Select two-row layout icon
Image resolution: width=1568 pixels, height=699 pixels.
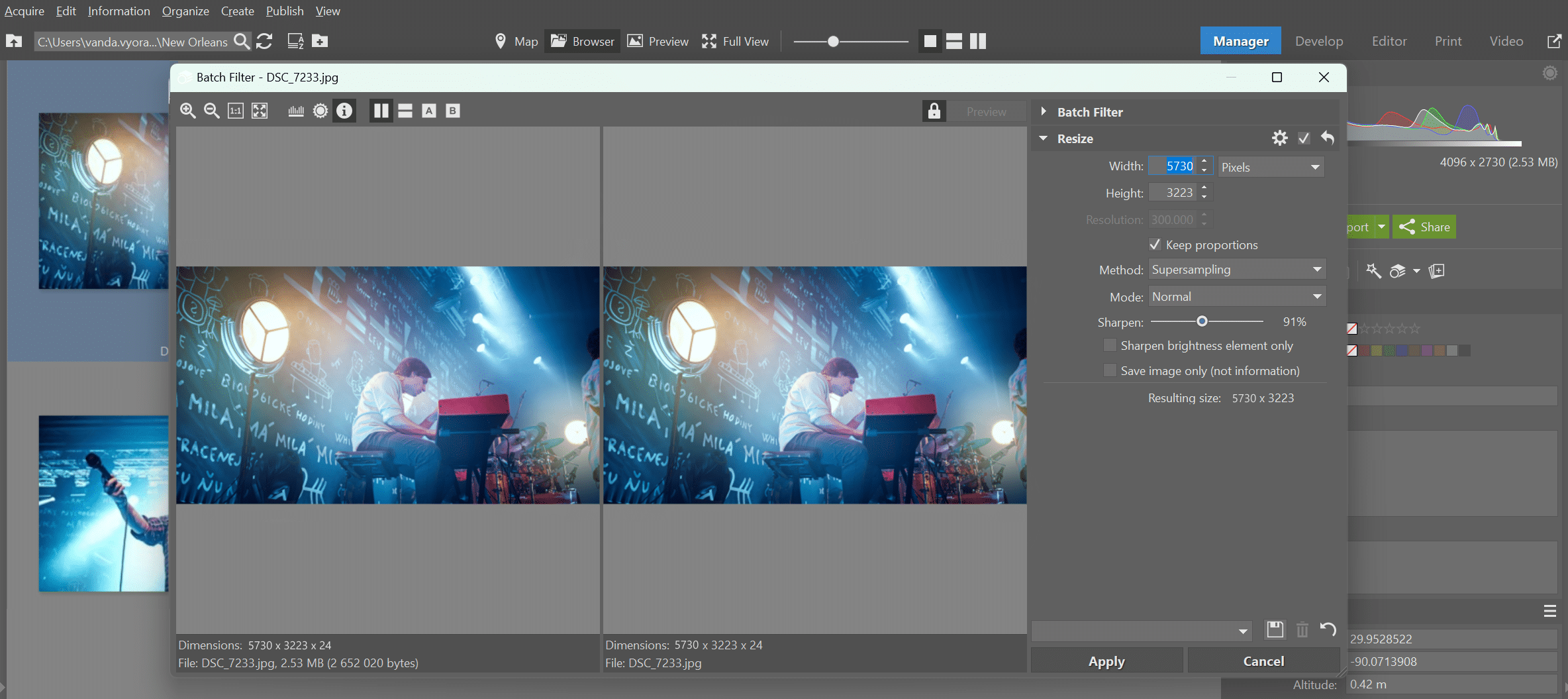[x=954, y=41]
